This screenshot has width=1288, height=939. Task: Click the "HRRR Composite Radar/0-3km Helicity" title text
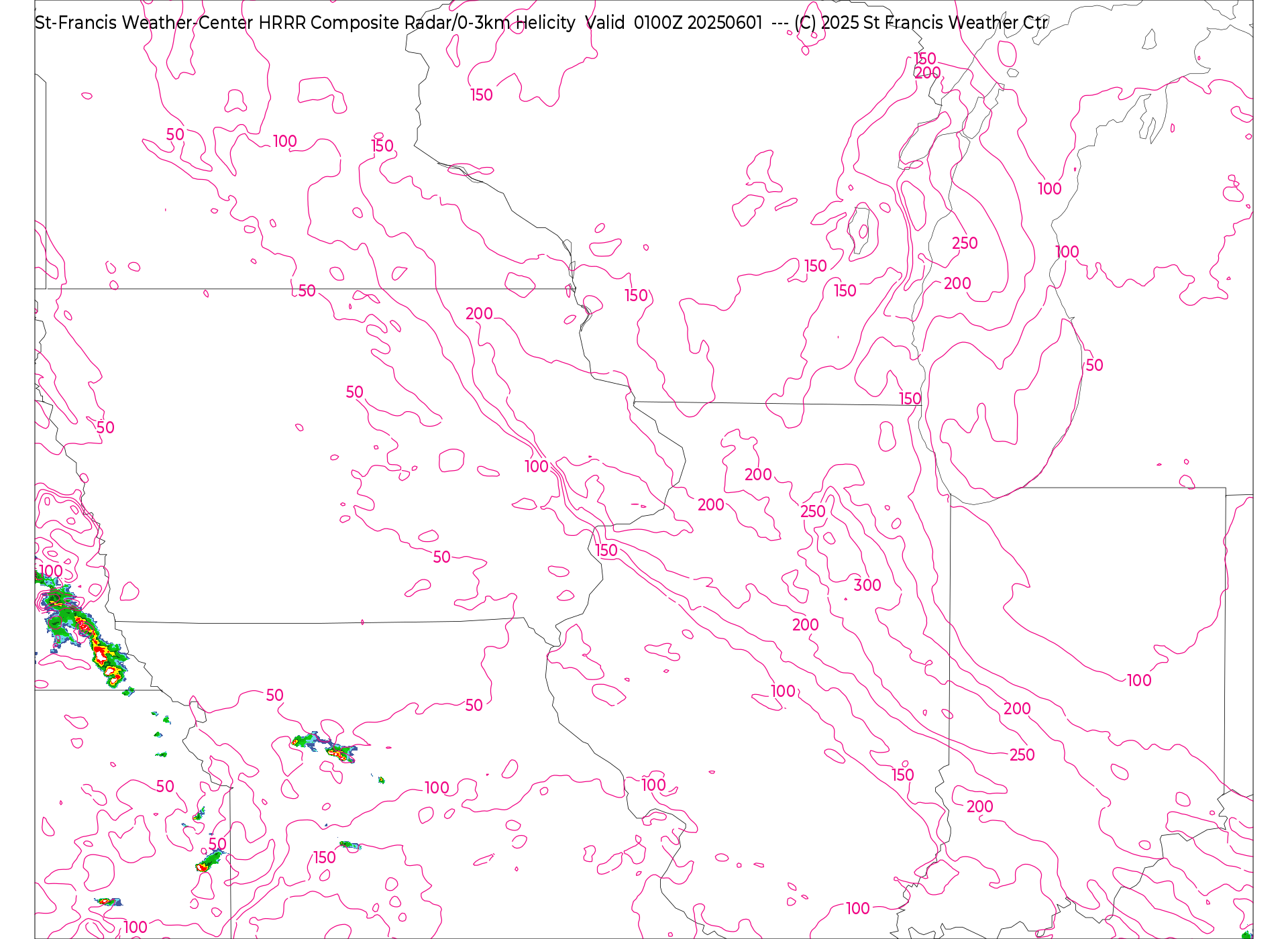(417, 23)
